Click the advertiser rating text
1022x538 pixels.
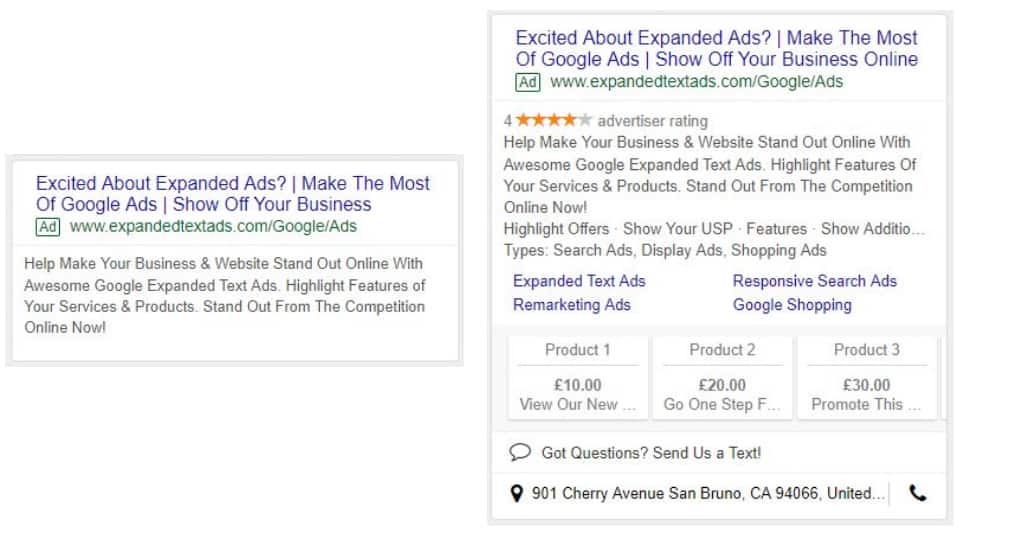coord(652,121)
